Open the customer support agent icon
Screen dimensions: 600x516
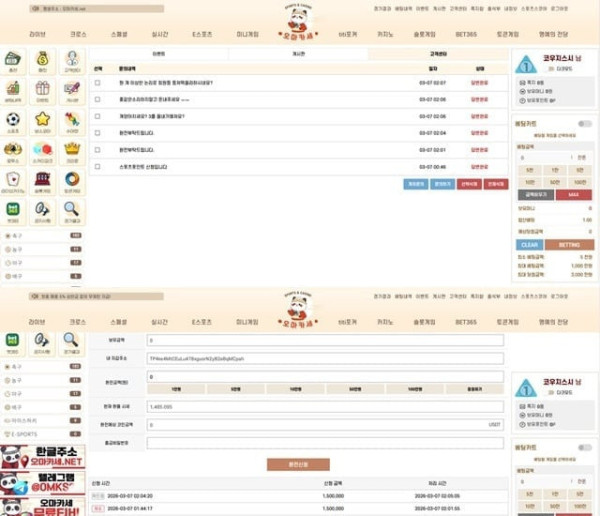pyautogui.click(x=72, y=61)
